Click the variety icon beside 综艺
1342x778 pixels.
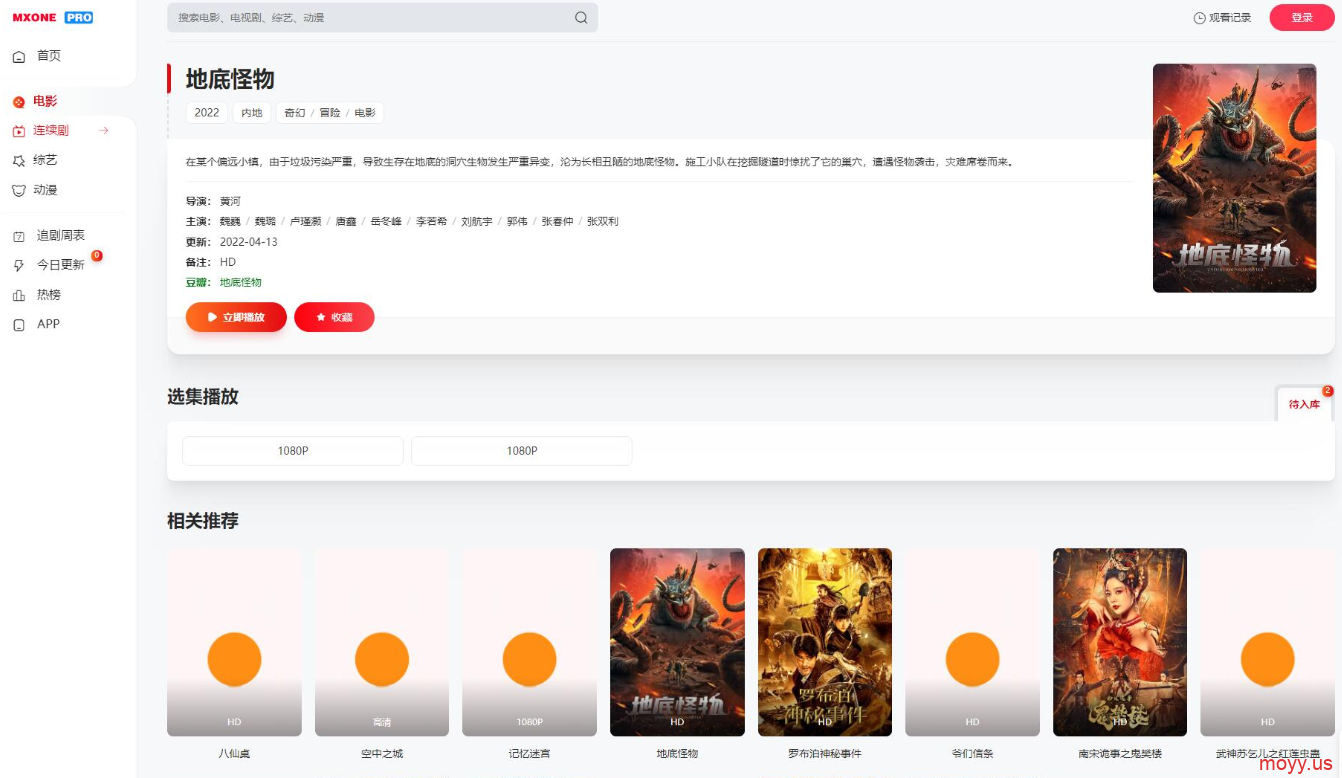click(x=19, y=160)
